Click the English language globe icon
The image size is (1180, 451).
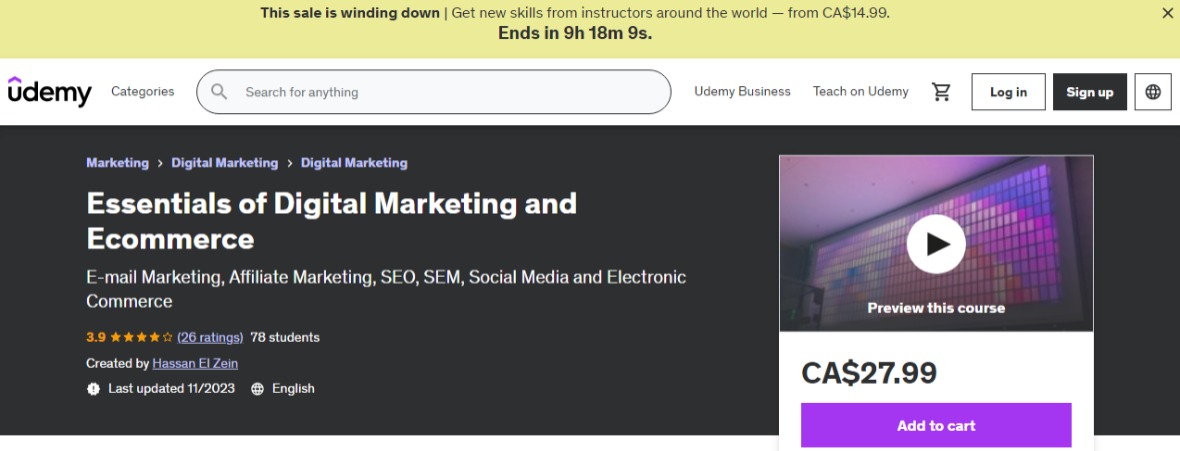click(257, 389)
